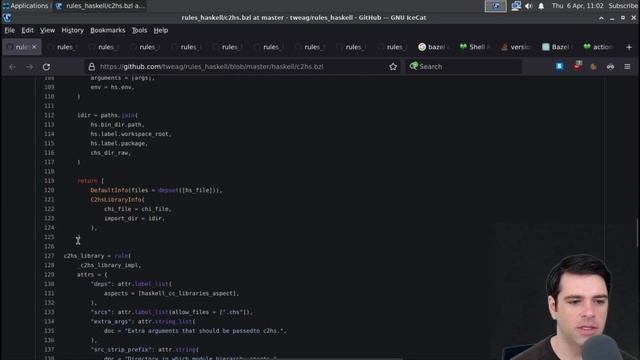The width and height of the screenshot is (640, 360).
Task: Click line number 119
Action: (x=49, y=181)
